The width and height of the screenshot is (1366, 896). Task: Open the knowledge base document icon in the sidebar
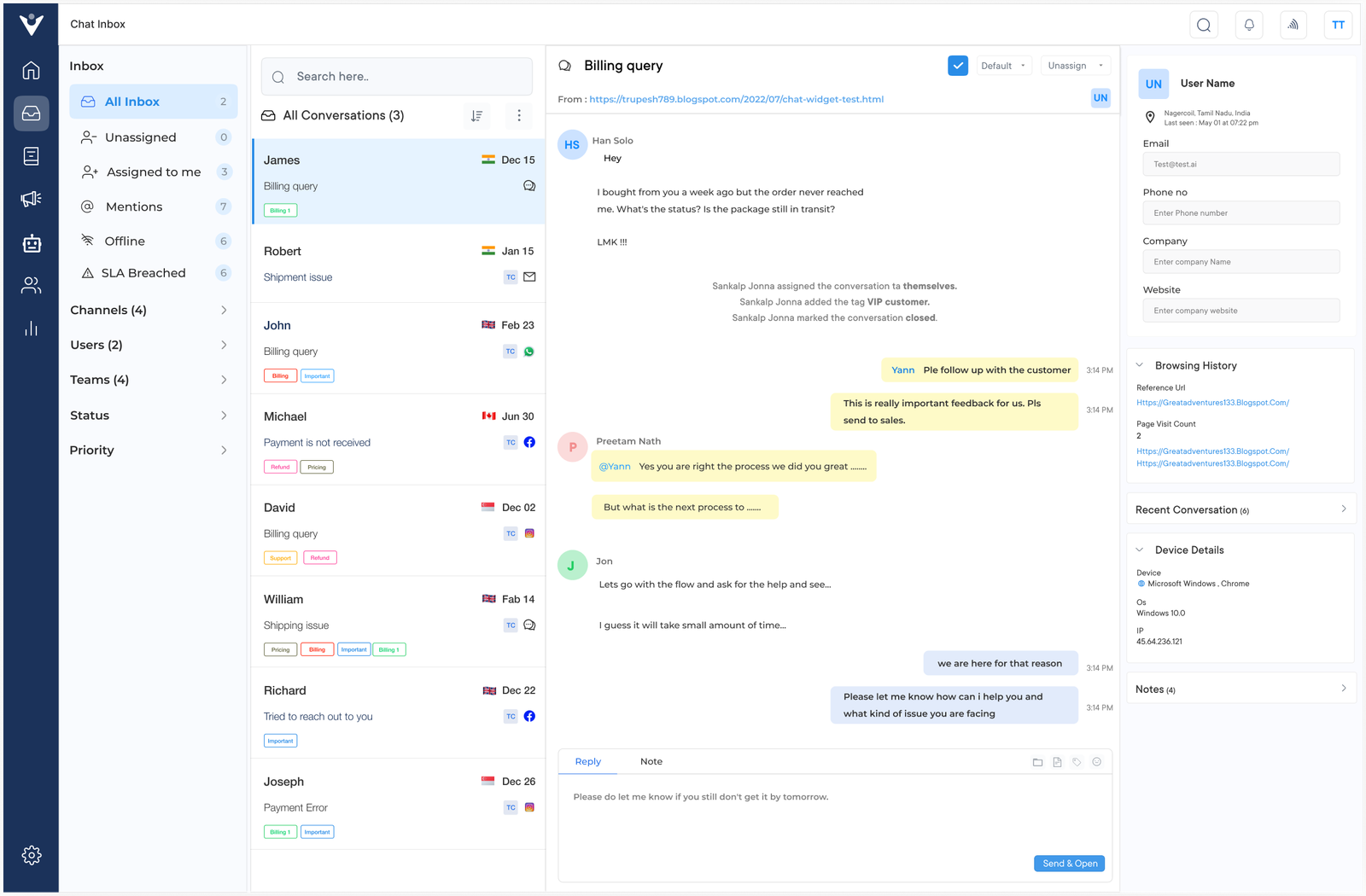pos(32,156)
